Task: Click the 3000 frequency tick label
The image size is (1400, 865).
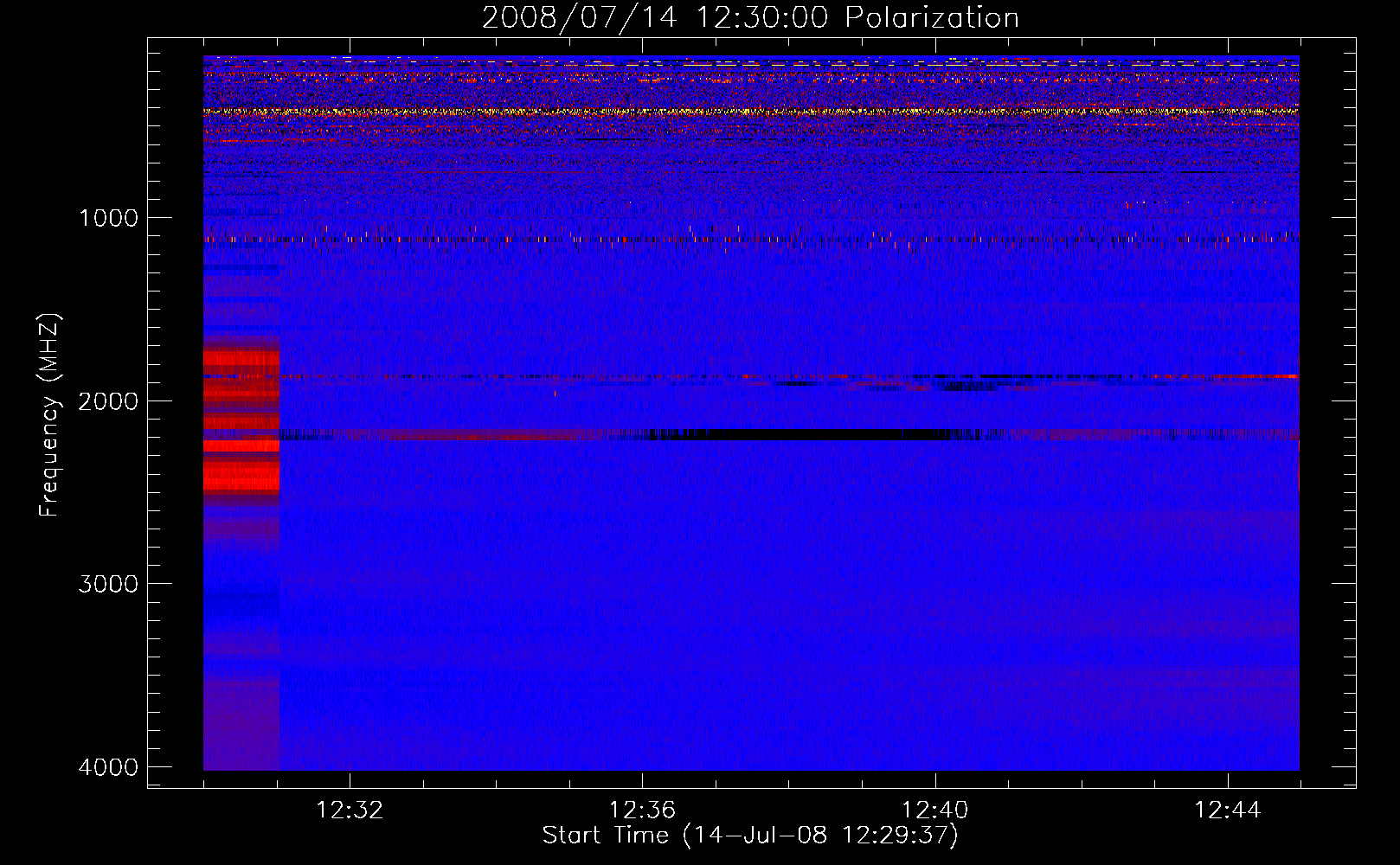Action: click(108, 584)
